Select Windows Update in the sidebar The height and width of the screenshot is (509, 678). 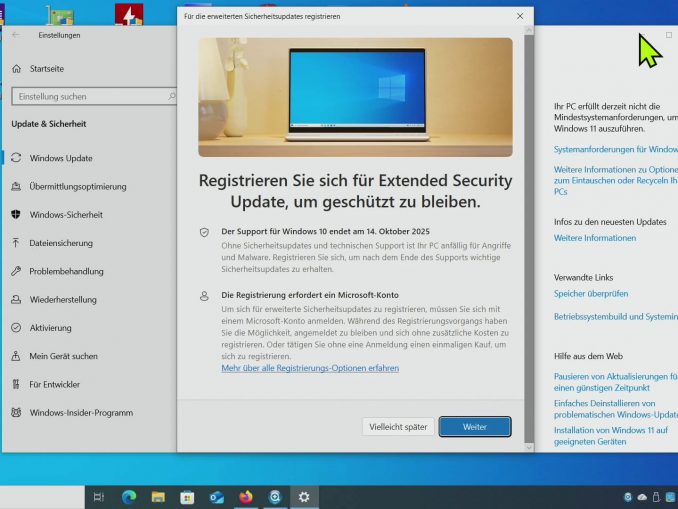60,158
